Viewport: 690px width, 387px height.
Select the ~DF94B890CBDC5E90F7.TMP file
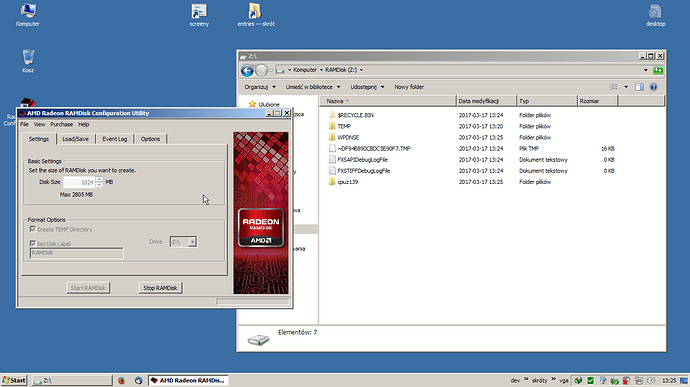click(x=370, y=149)
